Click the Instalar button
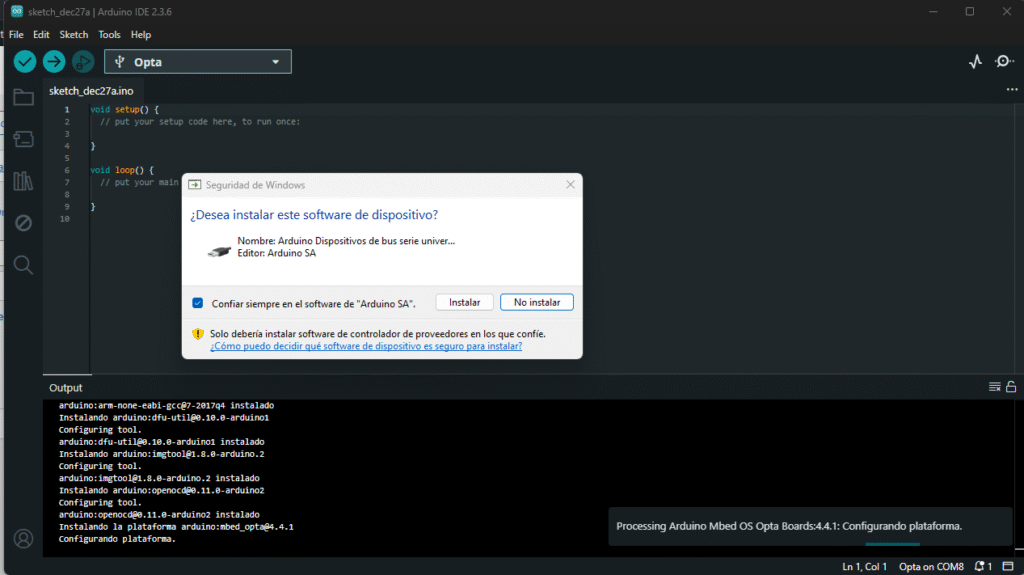The image size is (1024, 575). coord(464,302)
